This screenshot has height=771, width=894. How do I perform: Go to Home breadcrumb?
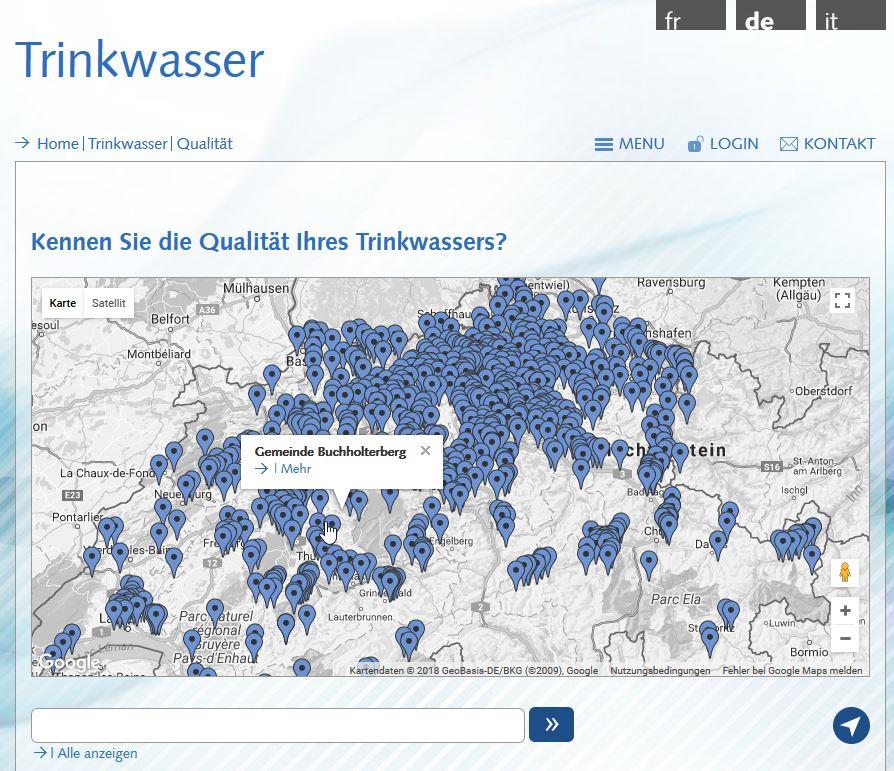[x=57, y=144]
